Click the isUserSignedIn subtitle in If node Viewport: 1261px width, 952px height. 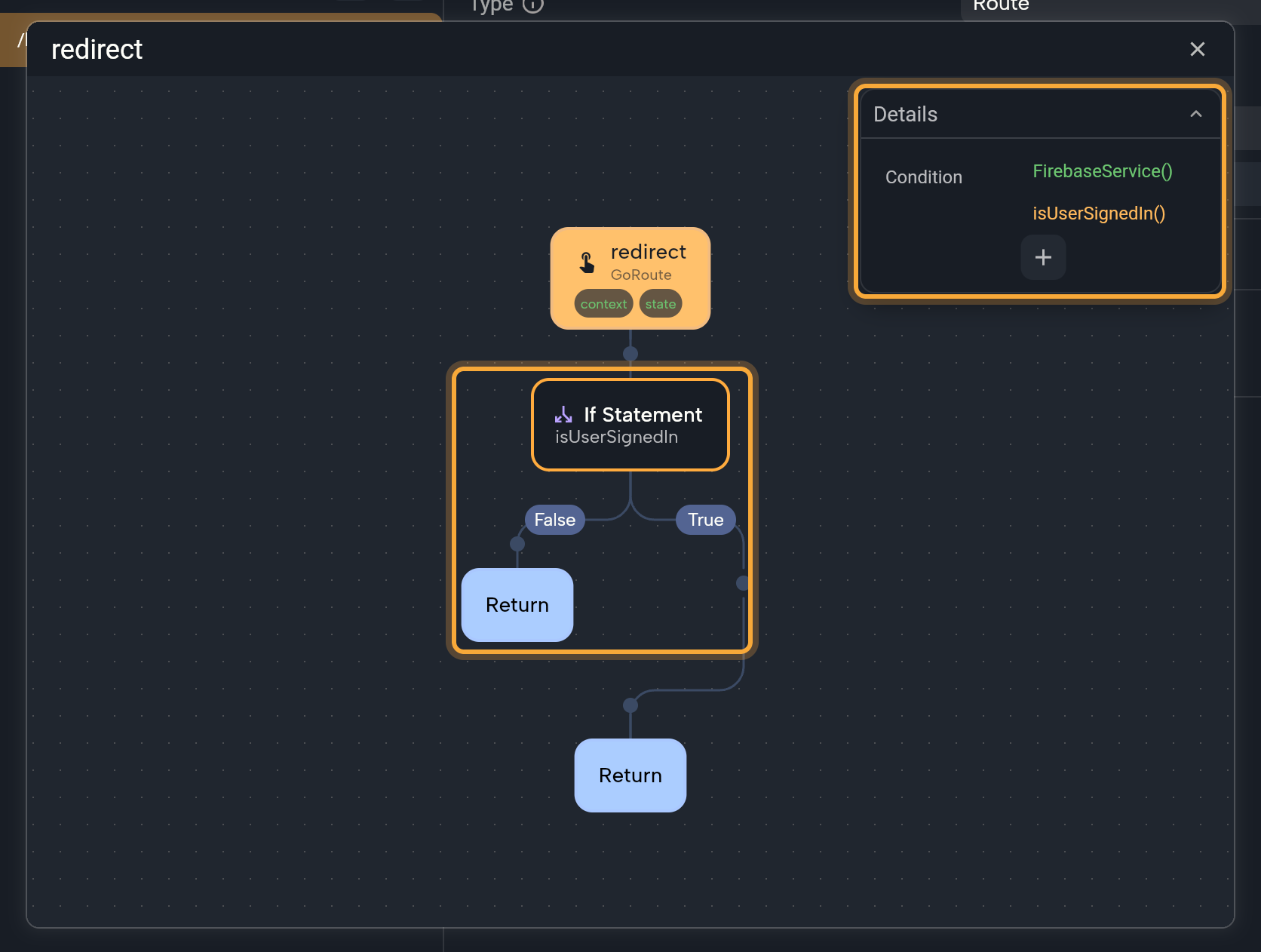617,437
